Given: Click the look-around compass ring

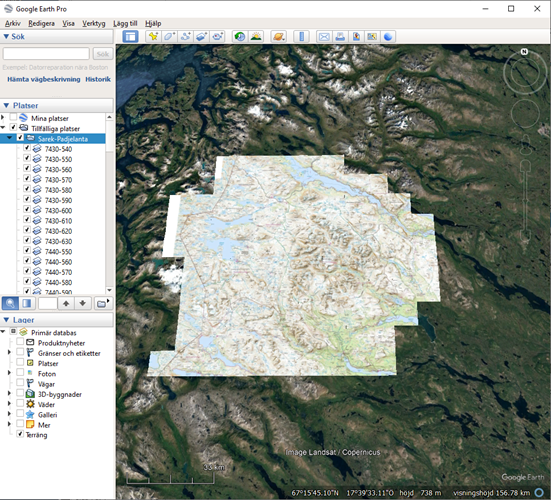Looking at the screenshot, I should (524, 72).
